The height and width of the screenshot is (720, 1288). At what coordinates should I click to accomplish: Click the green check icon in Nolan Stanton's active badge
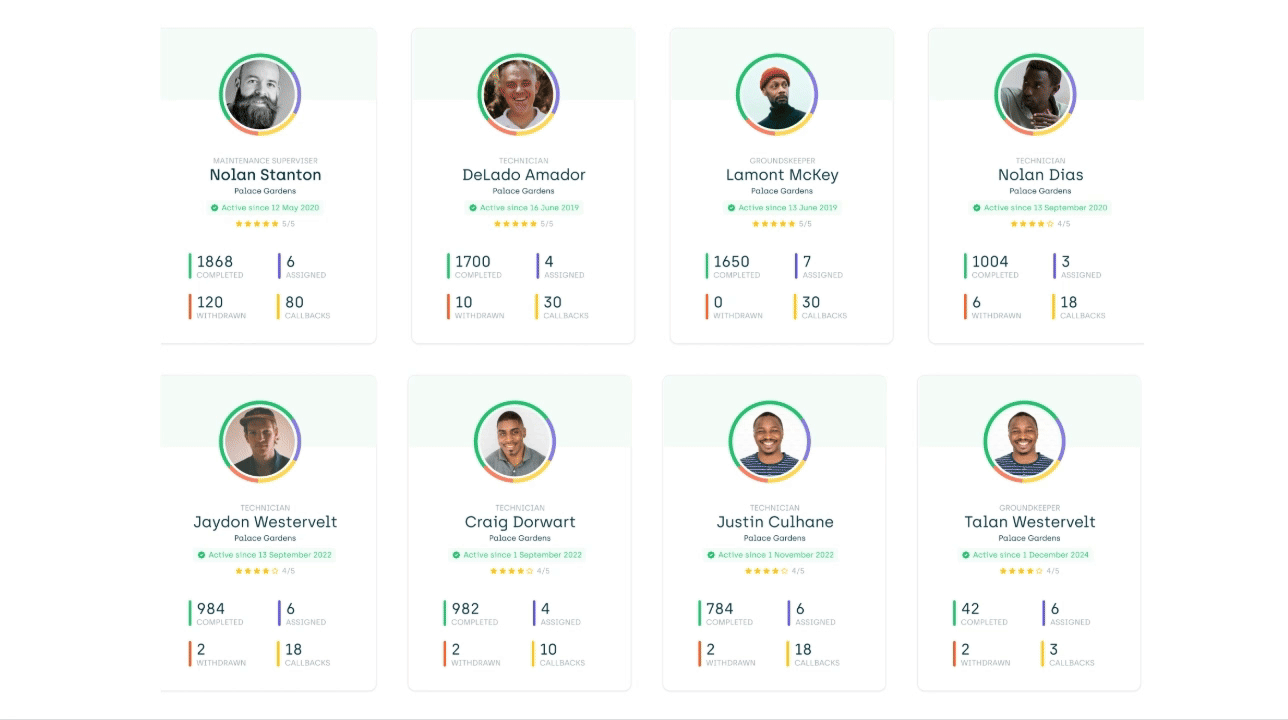tap(214, 208)
